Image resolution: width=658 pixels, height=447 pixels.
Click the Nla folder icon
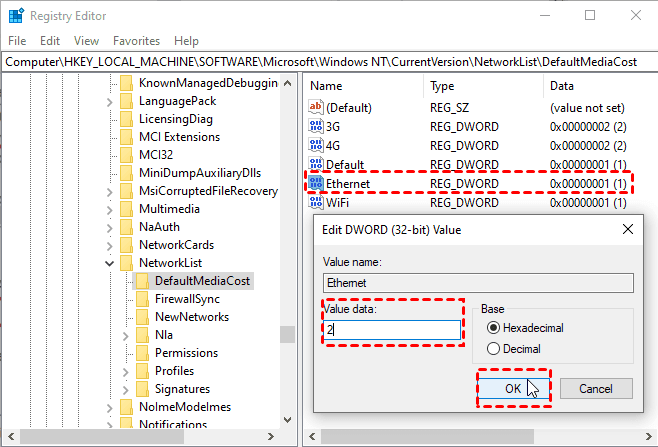[142, 335]
